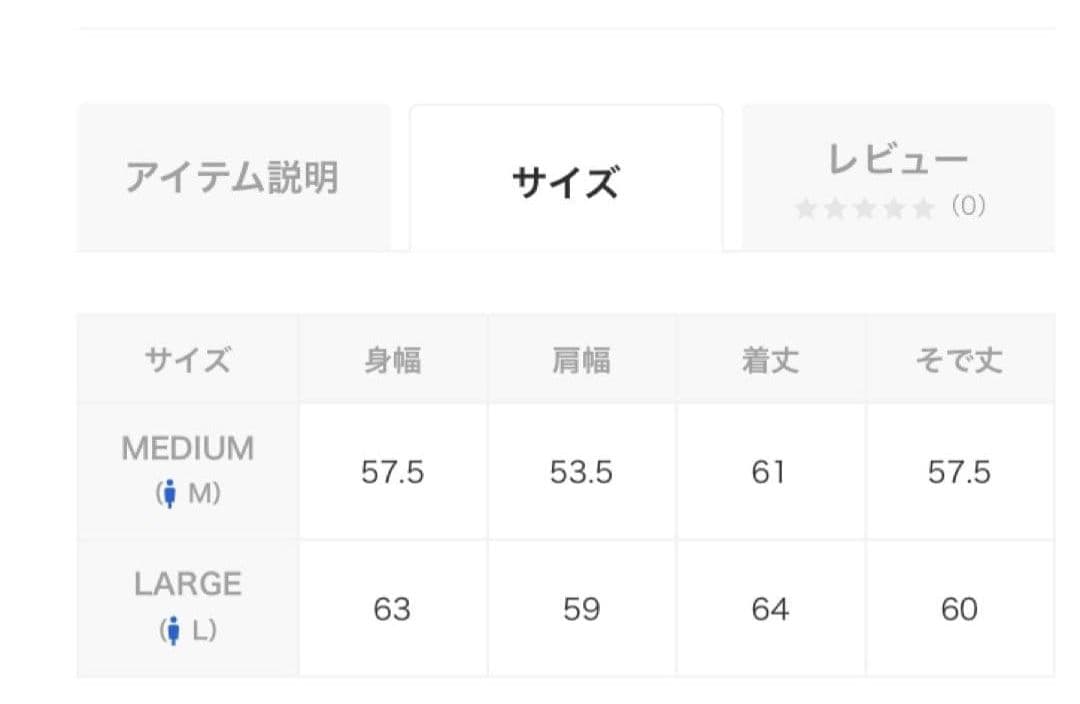Click the blue person icon beside L
Viewport: 1080px width, 704px height.
click(173, 630)
